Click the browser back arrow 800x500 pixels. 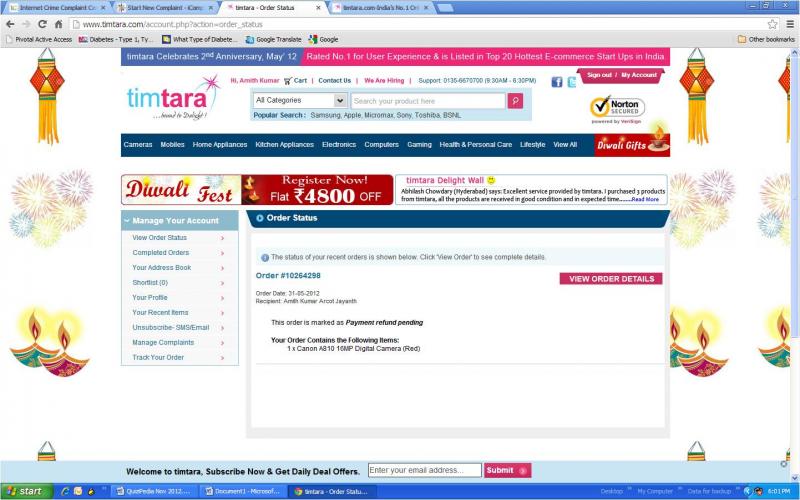[10, 24]
